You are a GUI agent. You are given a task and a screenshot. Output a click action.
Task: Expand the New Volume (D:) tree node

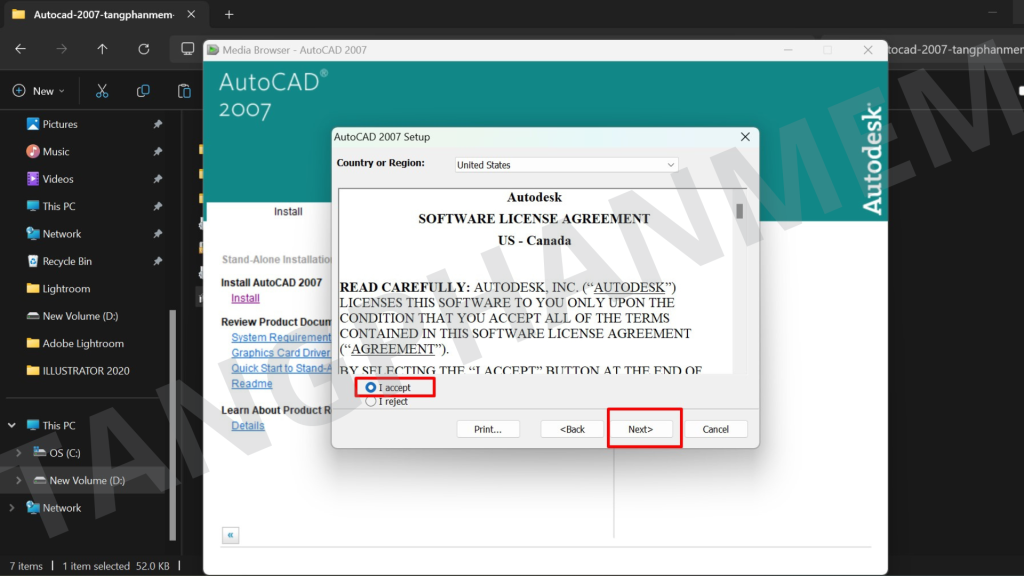17,480
